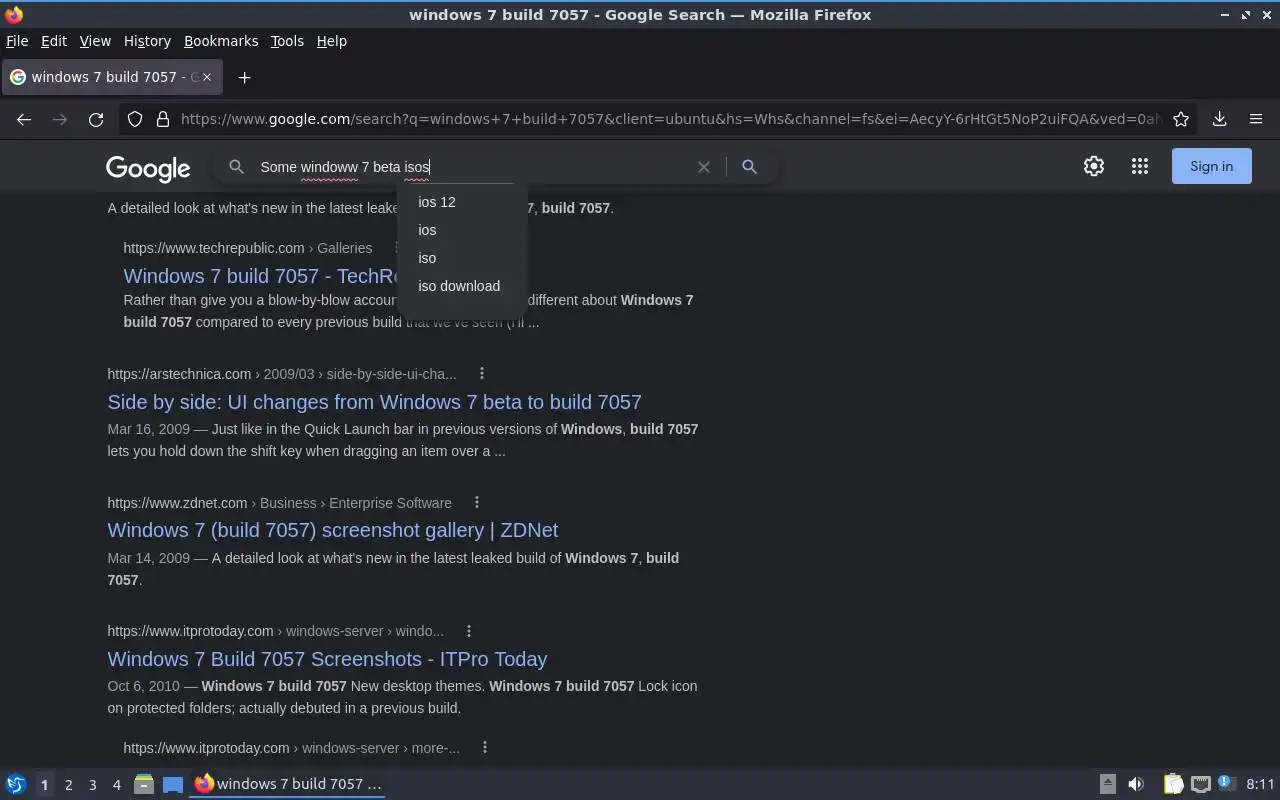The width and height of the screenshot is (1280, 800).
Task: View site security lock information
Action: click(x=163, y=119)
